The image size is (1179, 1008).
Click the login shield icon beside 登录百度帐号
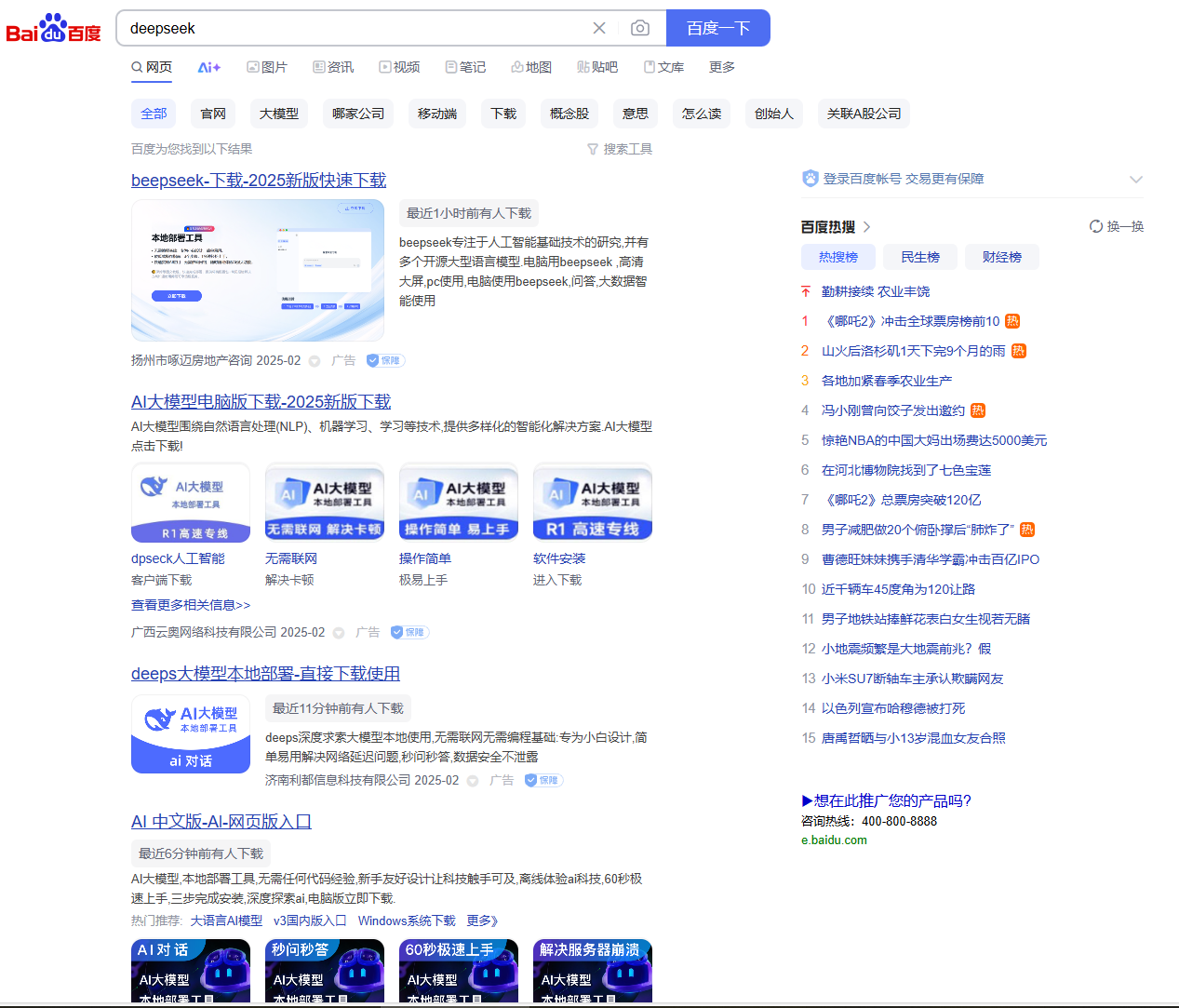pyautogui.click(x=811, y=179)
